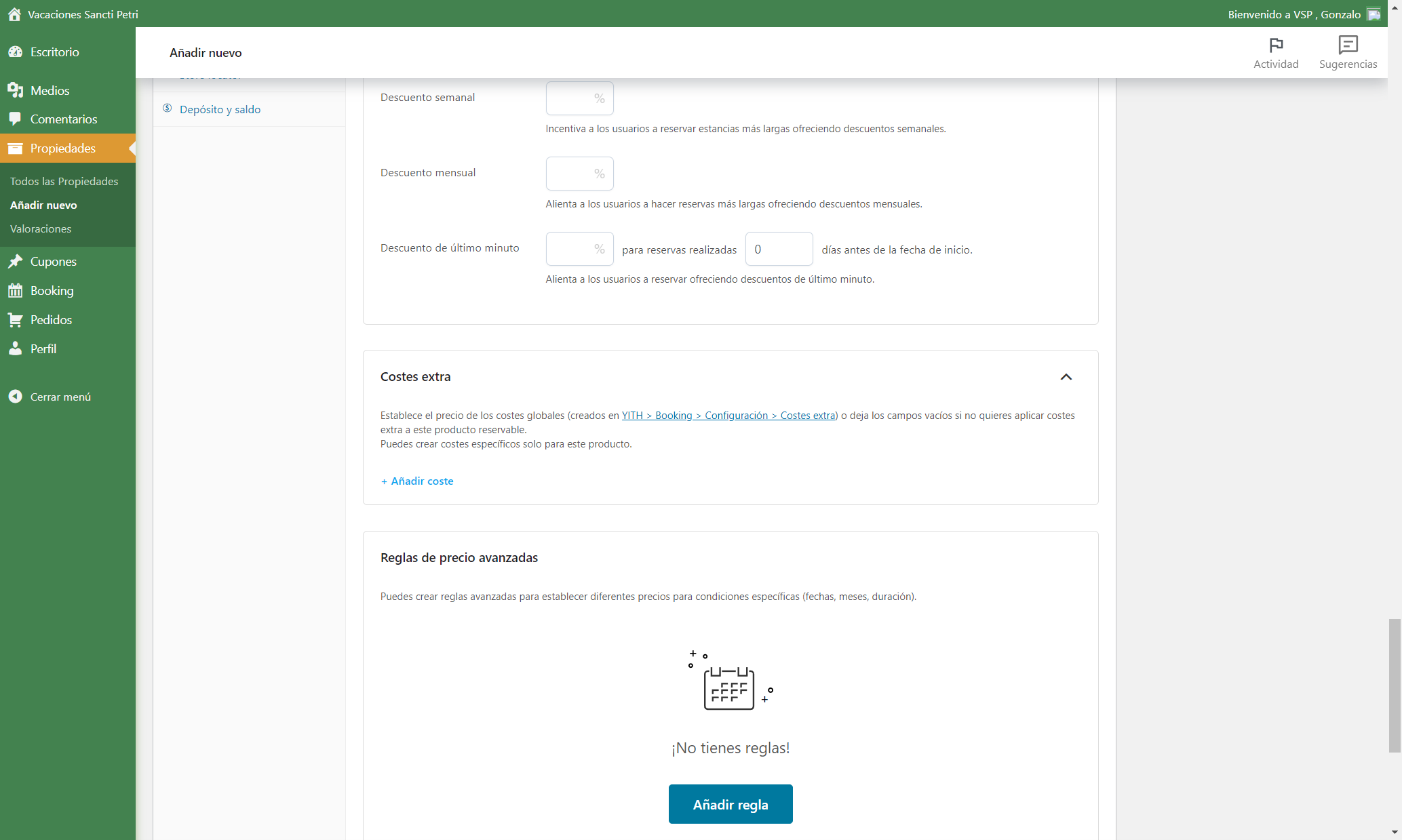Click the + Añadir coste link
The width and height of the screenshot is (1402, 840).
pyautogui.click(x=417, y=481)
